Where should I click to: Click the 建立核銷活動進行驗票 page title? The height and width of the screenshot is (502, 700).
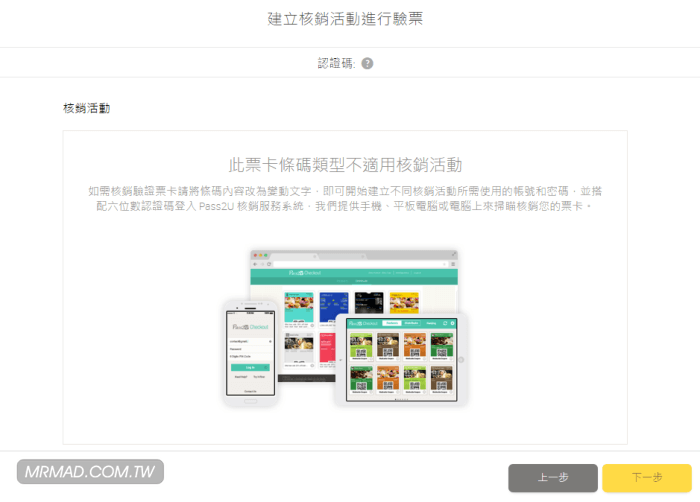tap(345, 19)
